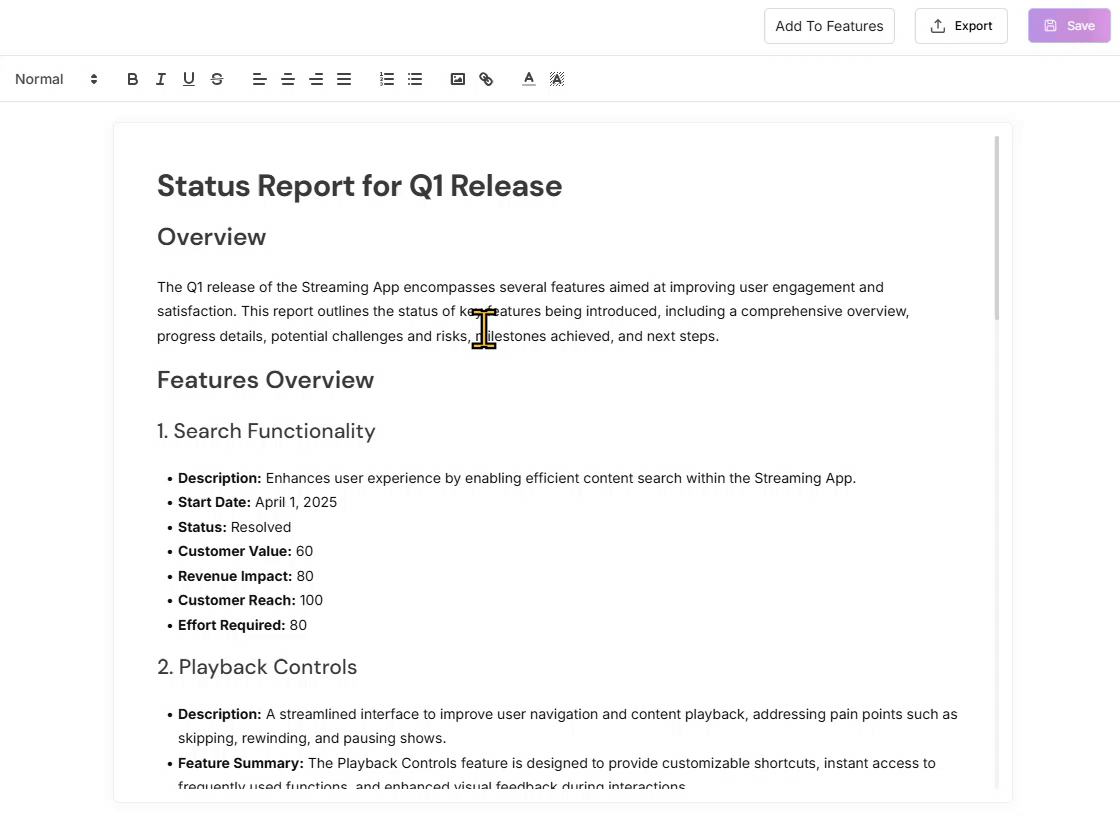
Task: Click the 'Status: Resolved' bullet
Action: (234, 527)
